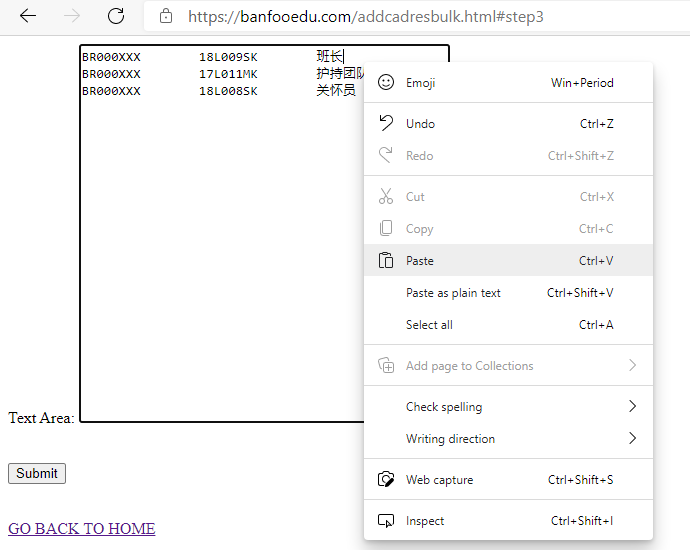690x550 pixels.
Task: Click the browser back arrow
Action: (28, 16)
